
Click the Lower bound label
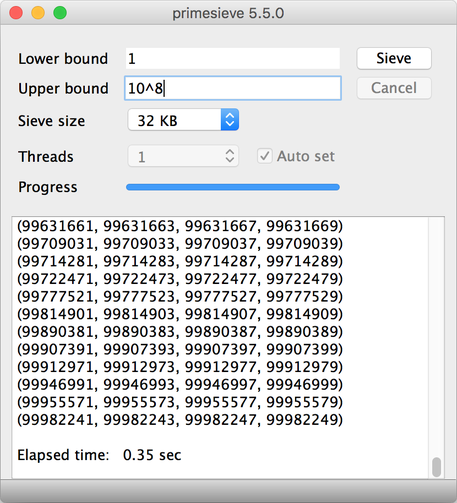(x=63, y=59)
